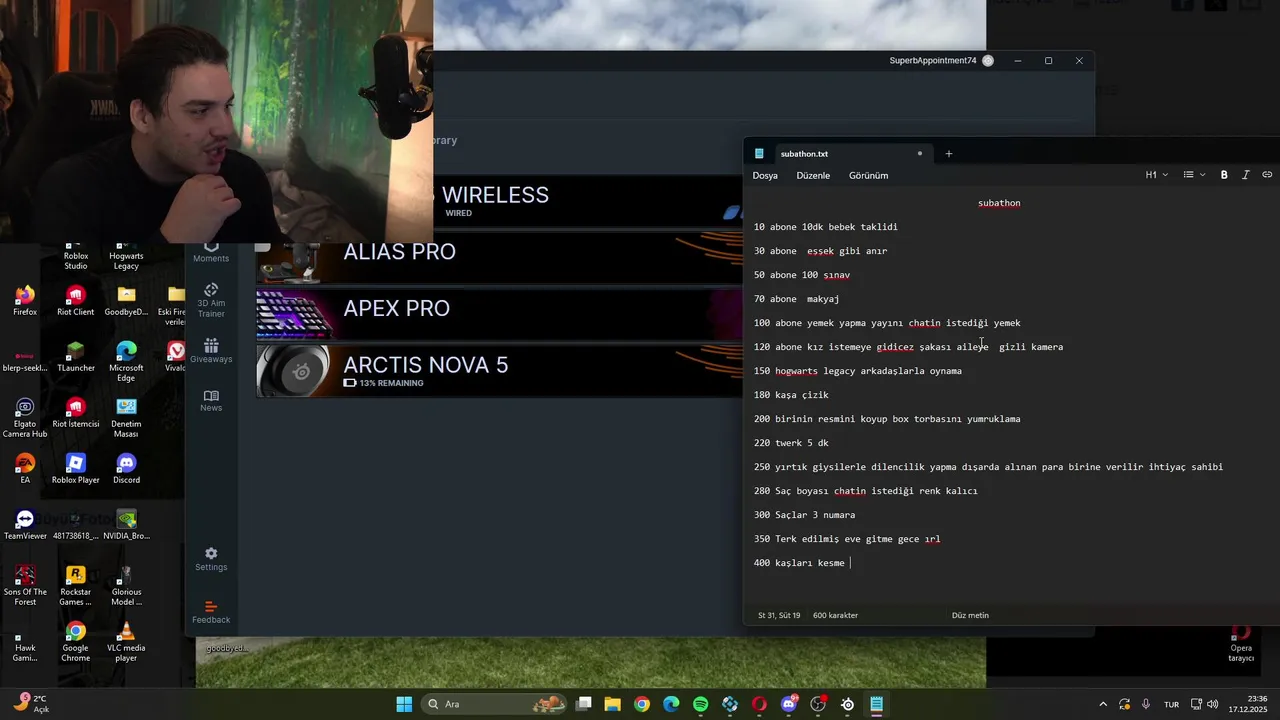This screenshot has height=720, width=1280.
Task: Open the Dosya menu in Notepad
Action: 765,175
